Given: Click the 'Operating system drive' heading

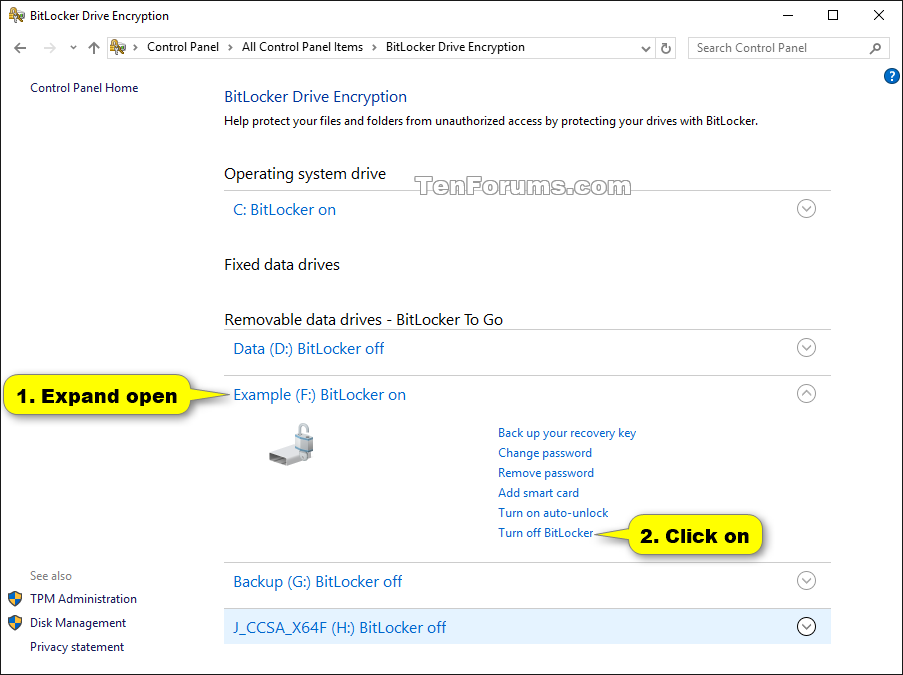Looking at the screenshot, I should click(305, 174).
